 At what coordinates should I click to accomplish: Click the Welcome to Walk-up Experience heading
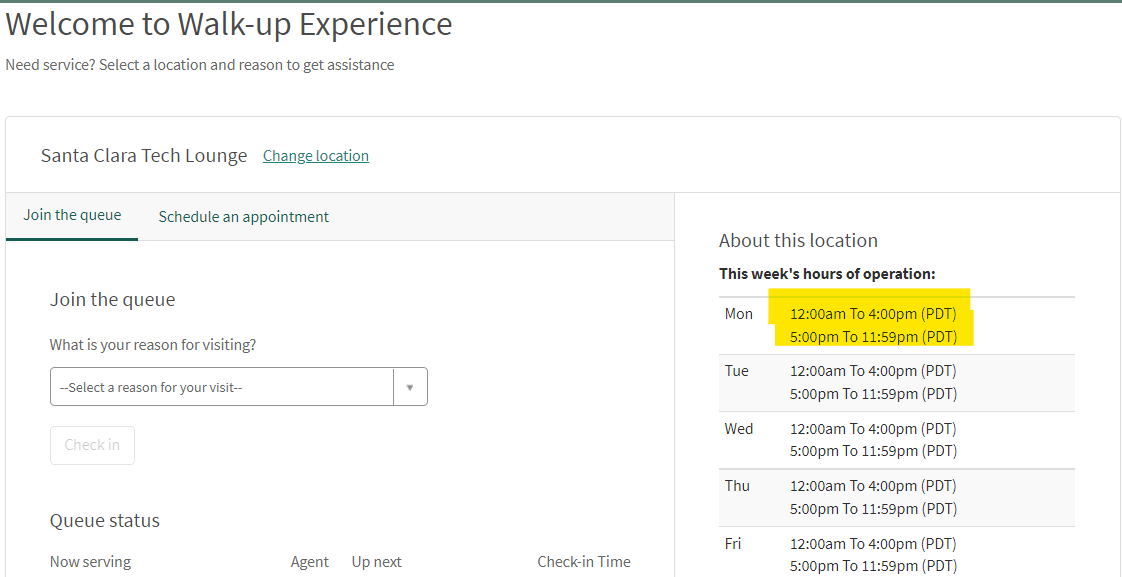228,24
